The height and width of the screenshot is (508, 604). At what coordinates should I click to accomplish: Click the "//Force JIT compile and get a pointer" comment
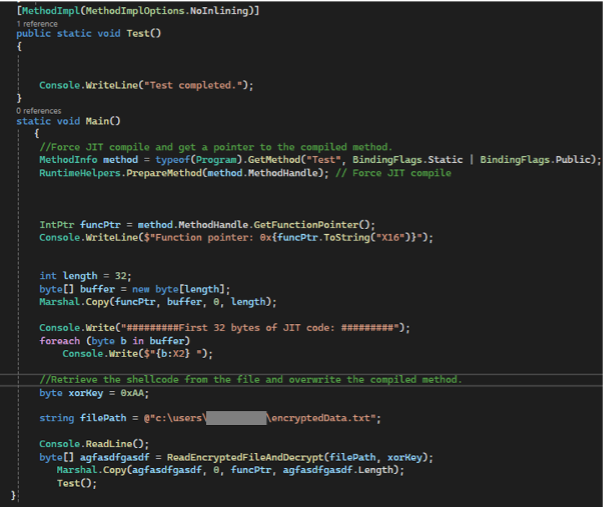(216, 147)
